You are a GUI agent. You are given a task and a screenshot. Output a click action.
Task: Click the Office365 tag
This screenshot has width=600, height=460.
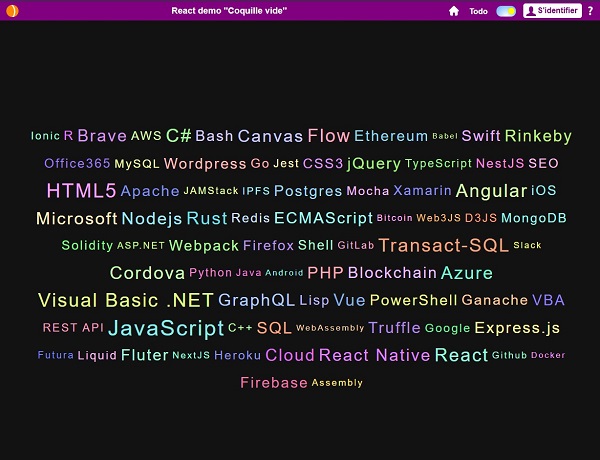(x=77, y=163)
